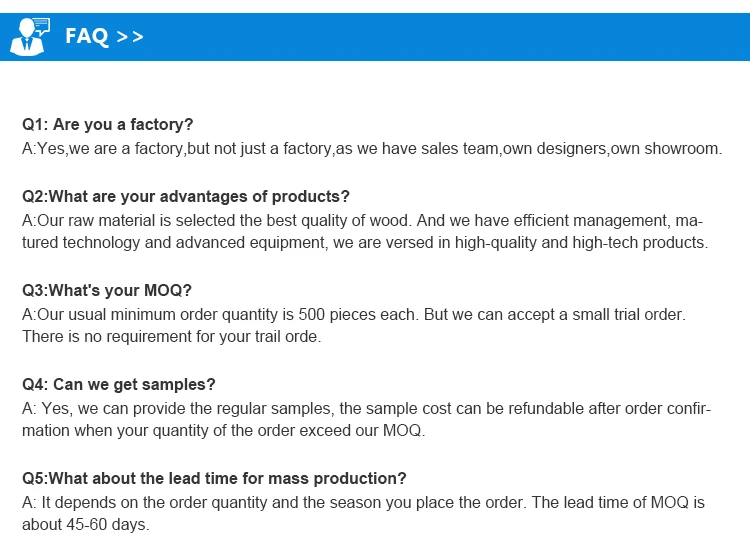
Task: Click the line starting "mation when your quantity"
Action: (x=223, y=431)
